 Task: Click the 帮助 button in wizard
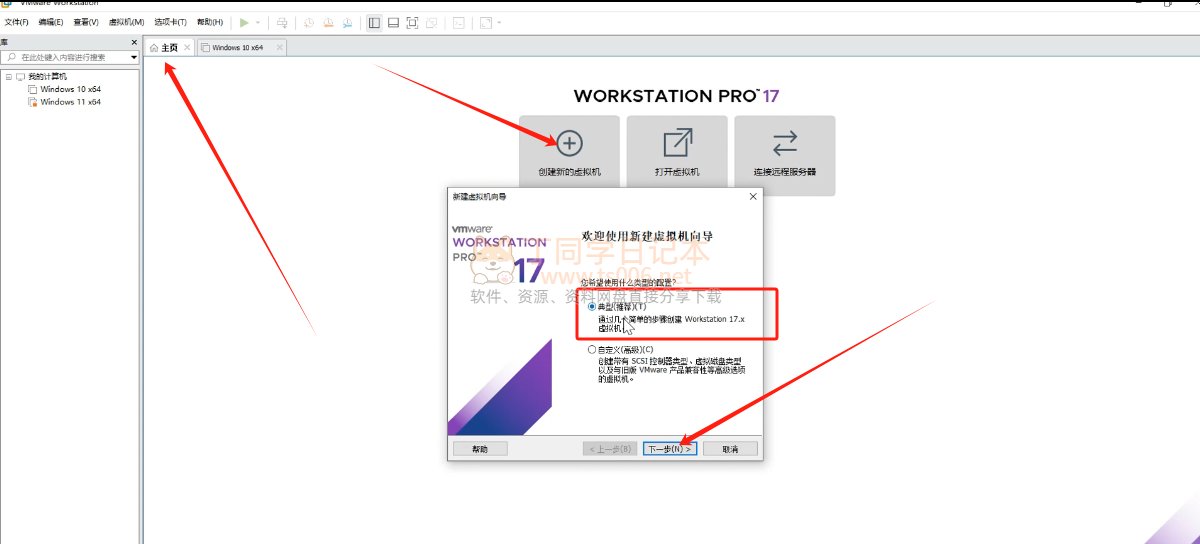[479, 449]
